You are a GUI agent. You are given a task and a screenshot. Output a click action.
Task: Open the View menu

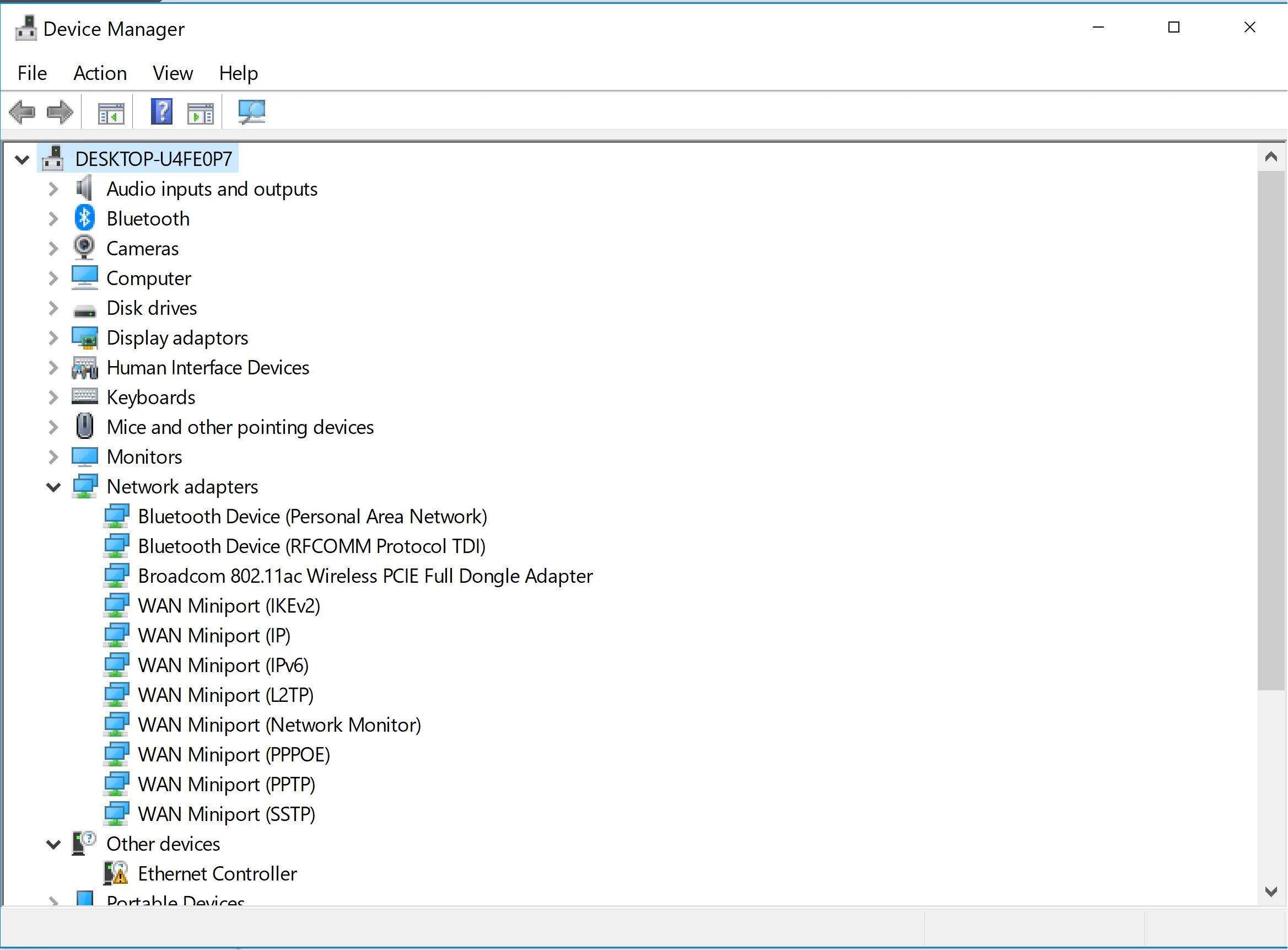tap(173, 73)
